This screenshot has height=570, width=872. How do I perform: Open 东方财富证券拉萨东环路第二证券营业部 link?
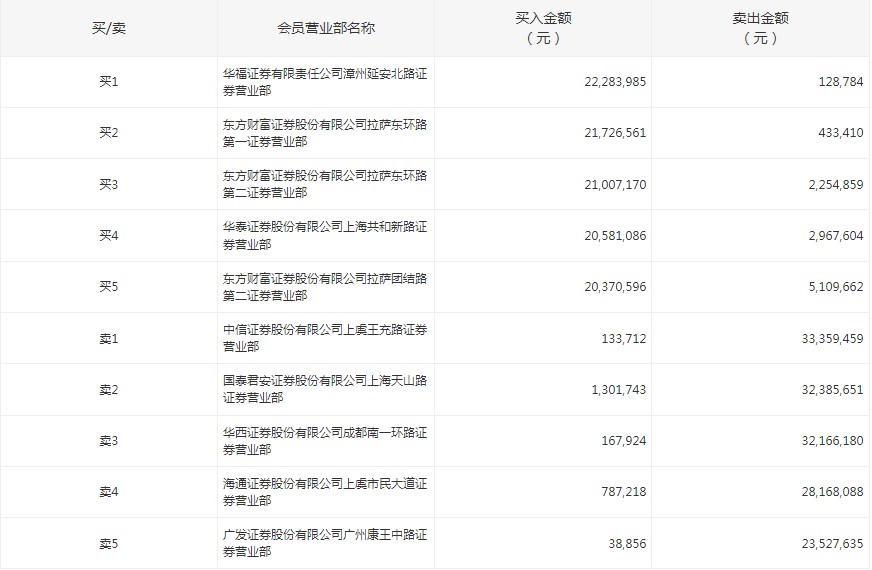click(324, 184)
